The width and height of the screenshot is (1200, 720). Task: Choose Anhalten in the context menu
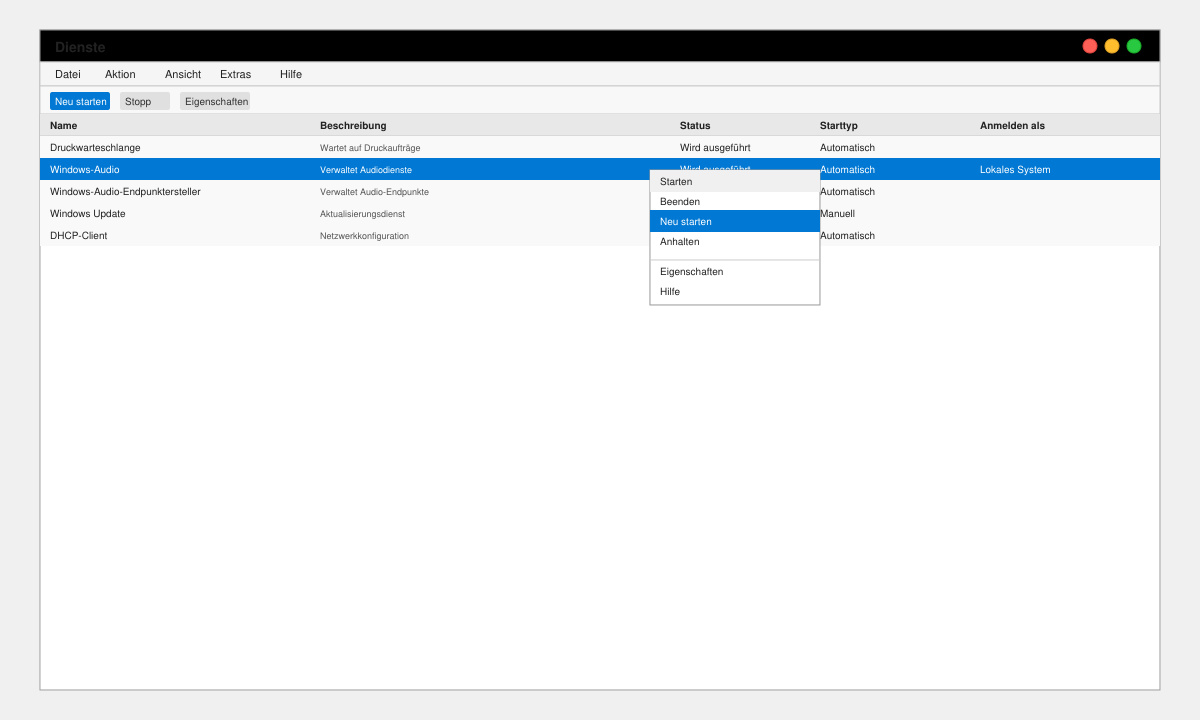tap(735, 241)
